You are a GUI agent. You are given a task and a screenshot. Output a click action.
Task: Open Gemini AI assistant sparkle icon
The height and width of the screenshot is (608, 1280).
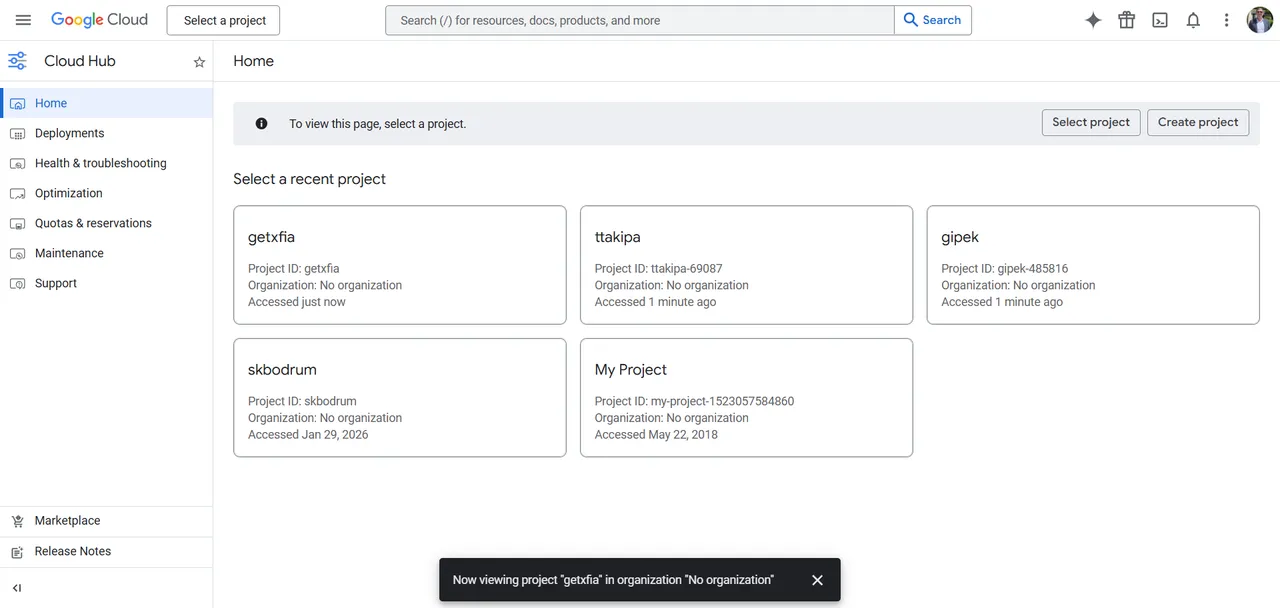pos(1093,20)
